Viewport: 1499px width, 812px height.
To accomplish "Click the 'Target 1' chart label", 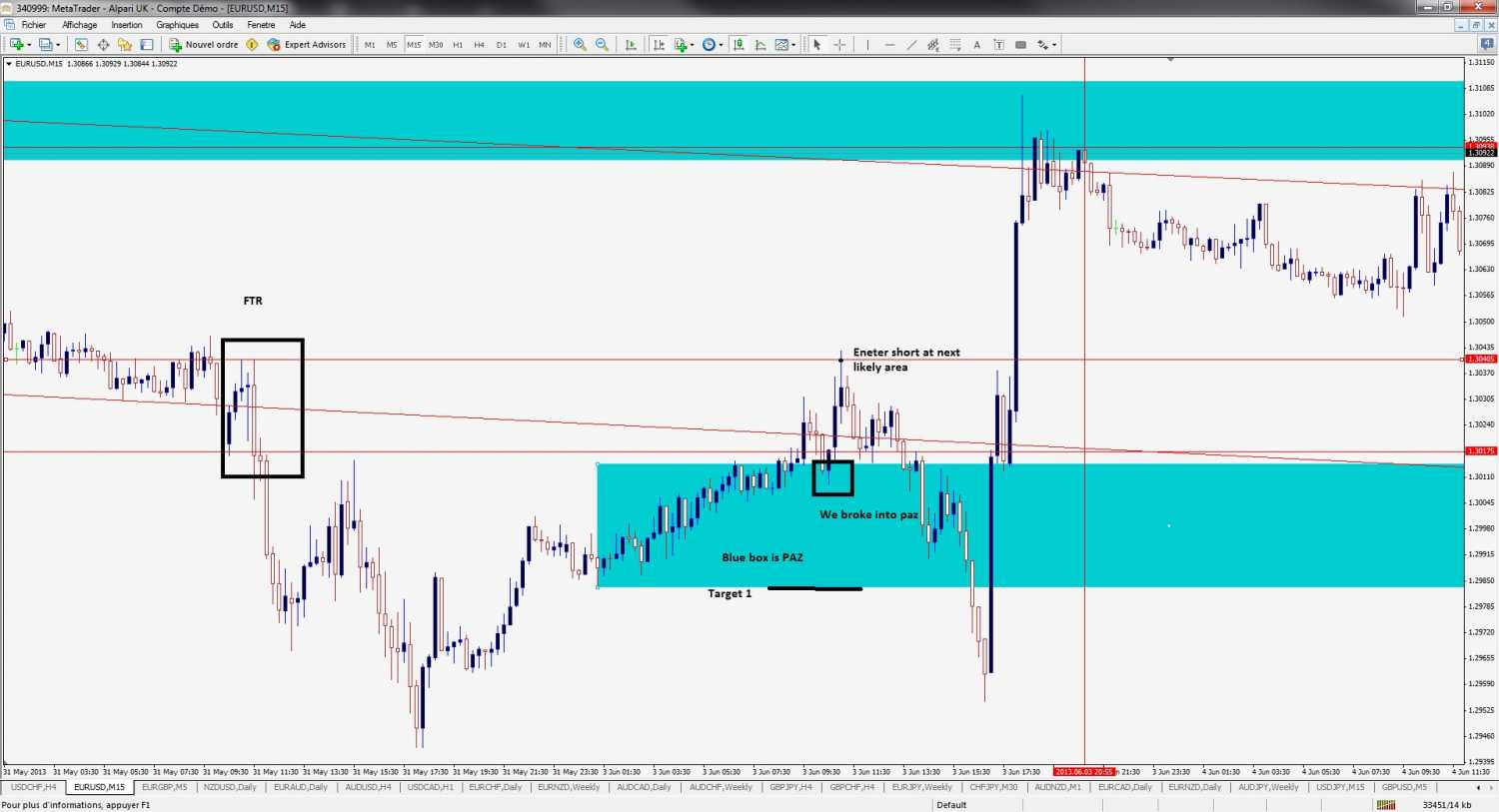I will click(x=730, y=593).
